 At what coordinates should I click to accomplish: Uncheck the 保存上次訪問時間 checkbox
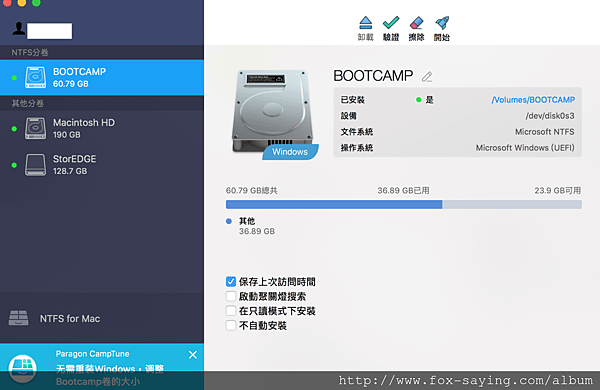coord(231,282)
